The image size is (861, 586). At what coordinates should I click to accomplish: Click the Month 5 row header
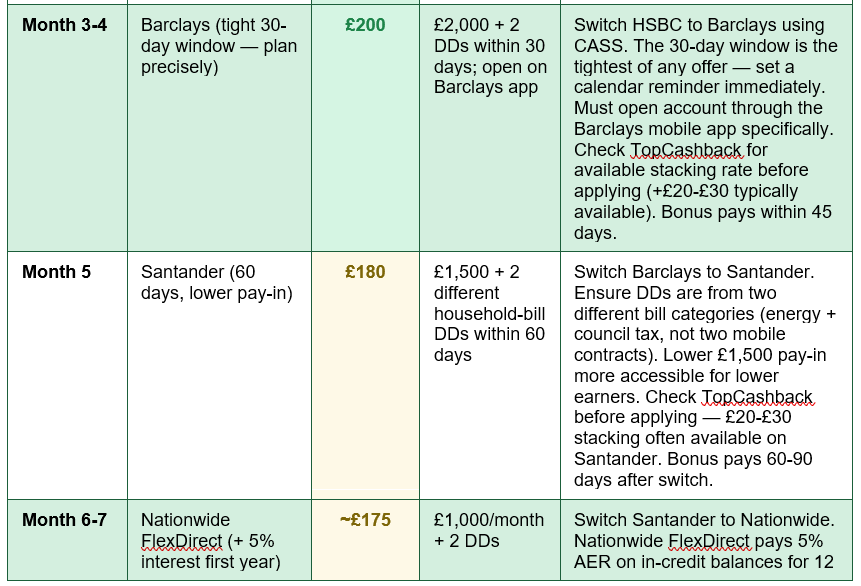click(56, 272)
